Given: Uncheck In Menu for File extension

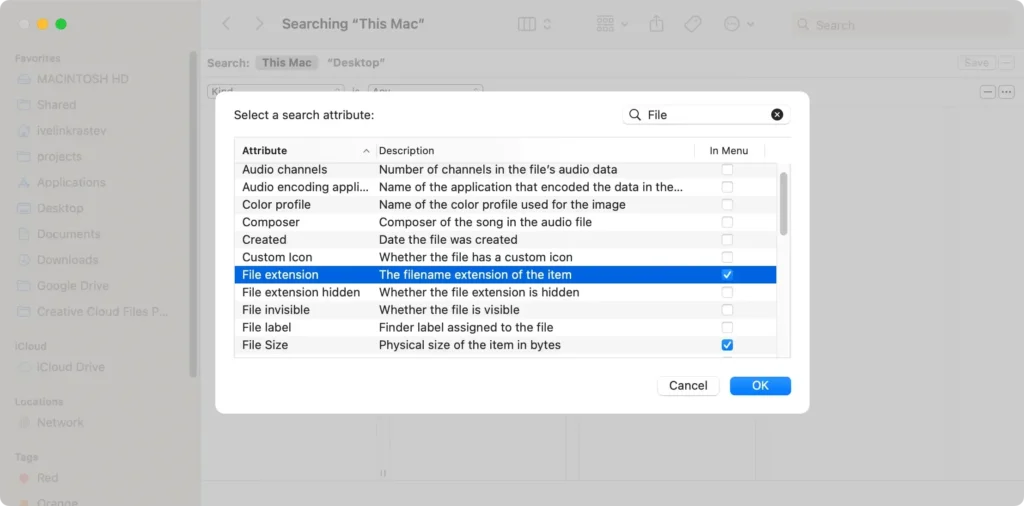Looking at the screenshot, I should coord(727,275).
